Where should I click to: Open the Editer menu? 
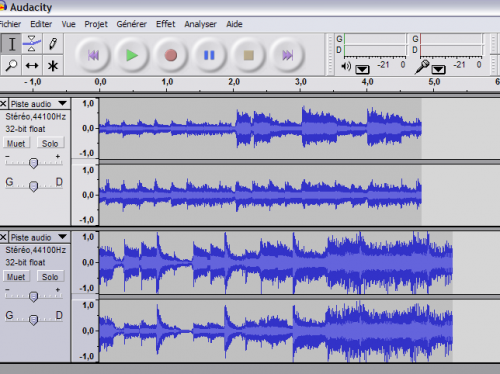(x=41, y=24)
